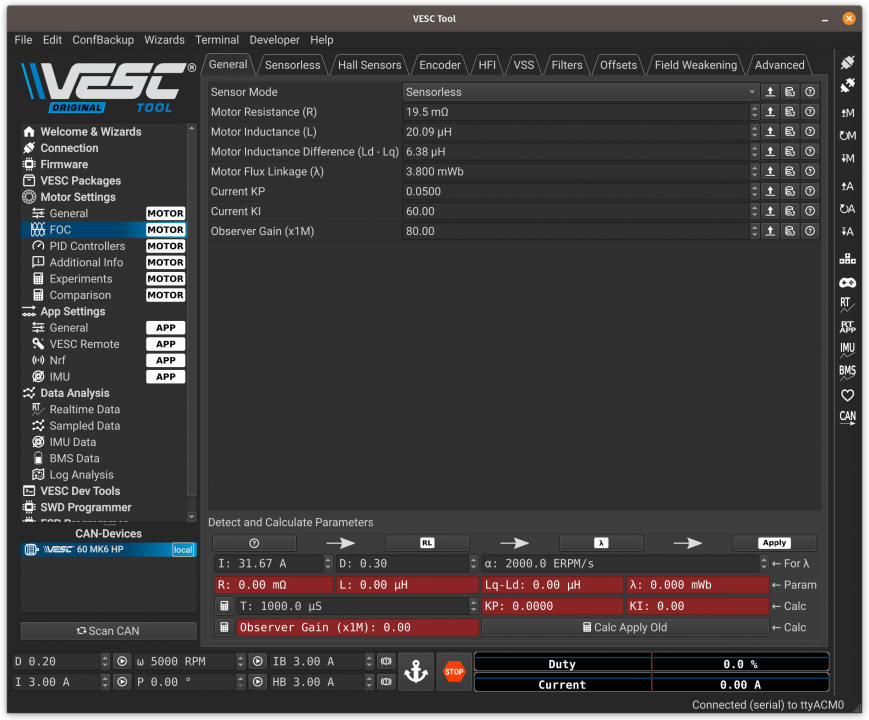This screenshot has height=720, width=869.
Task: Switch to the Hall Sensors tab
Action: pos(369,65)
